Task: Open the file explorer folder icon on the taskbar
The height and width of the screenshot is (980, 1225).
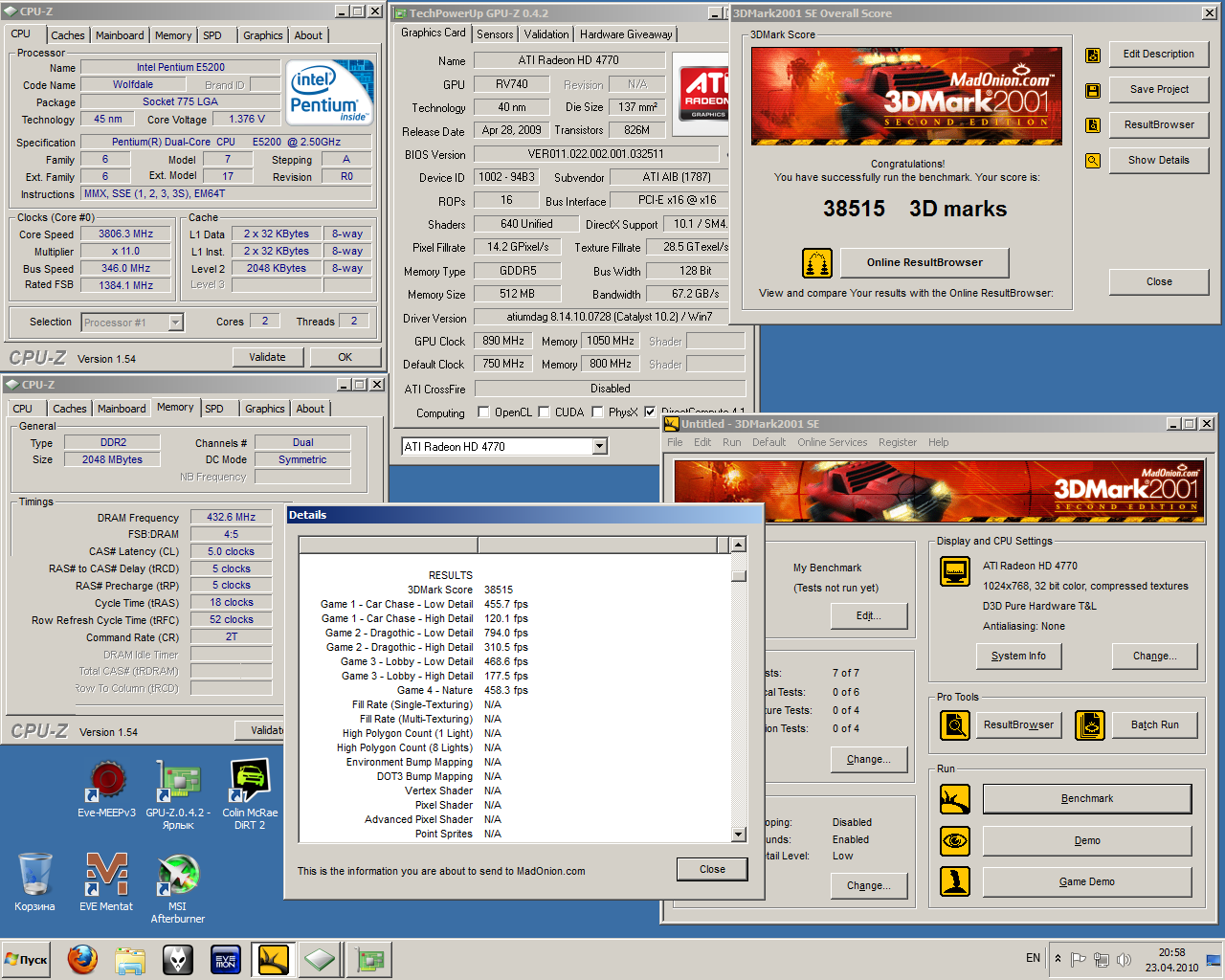Action: tap(130, 959)
